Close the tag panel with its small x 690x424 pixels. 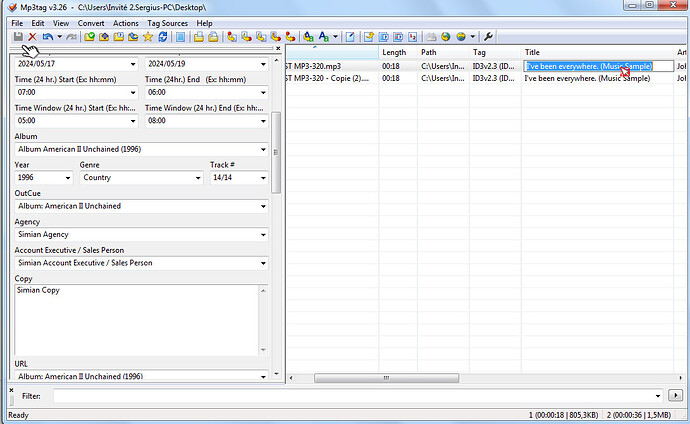coord(278,48)
